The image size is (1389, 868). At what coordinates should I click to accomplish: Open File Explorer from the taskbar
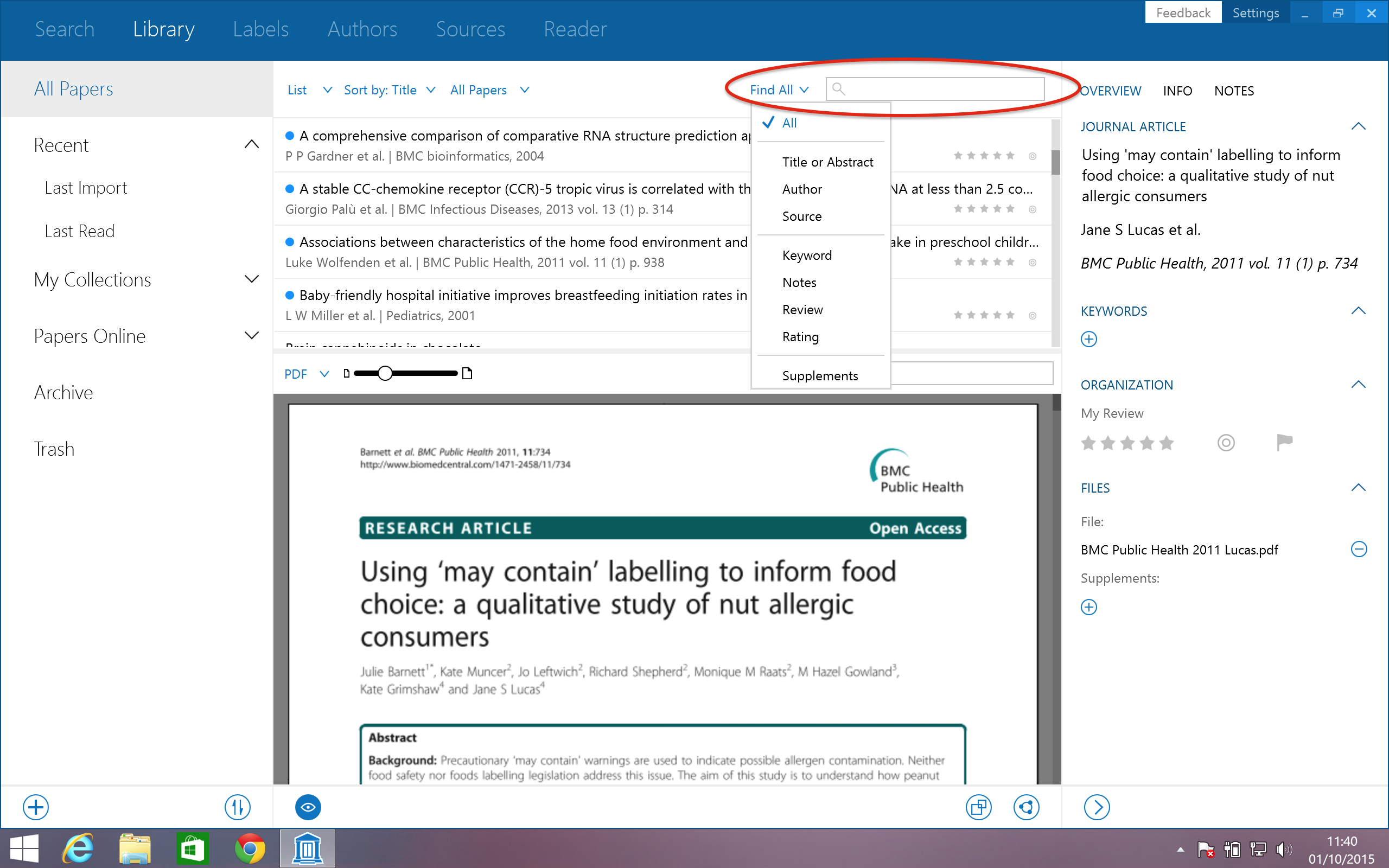[135, 848]
